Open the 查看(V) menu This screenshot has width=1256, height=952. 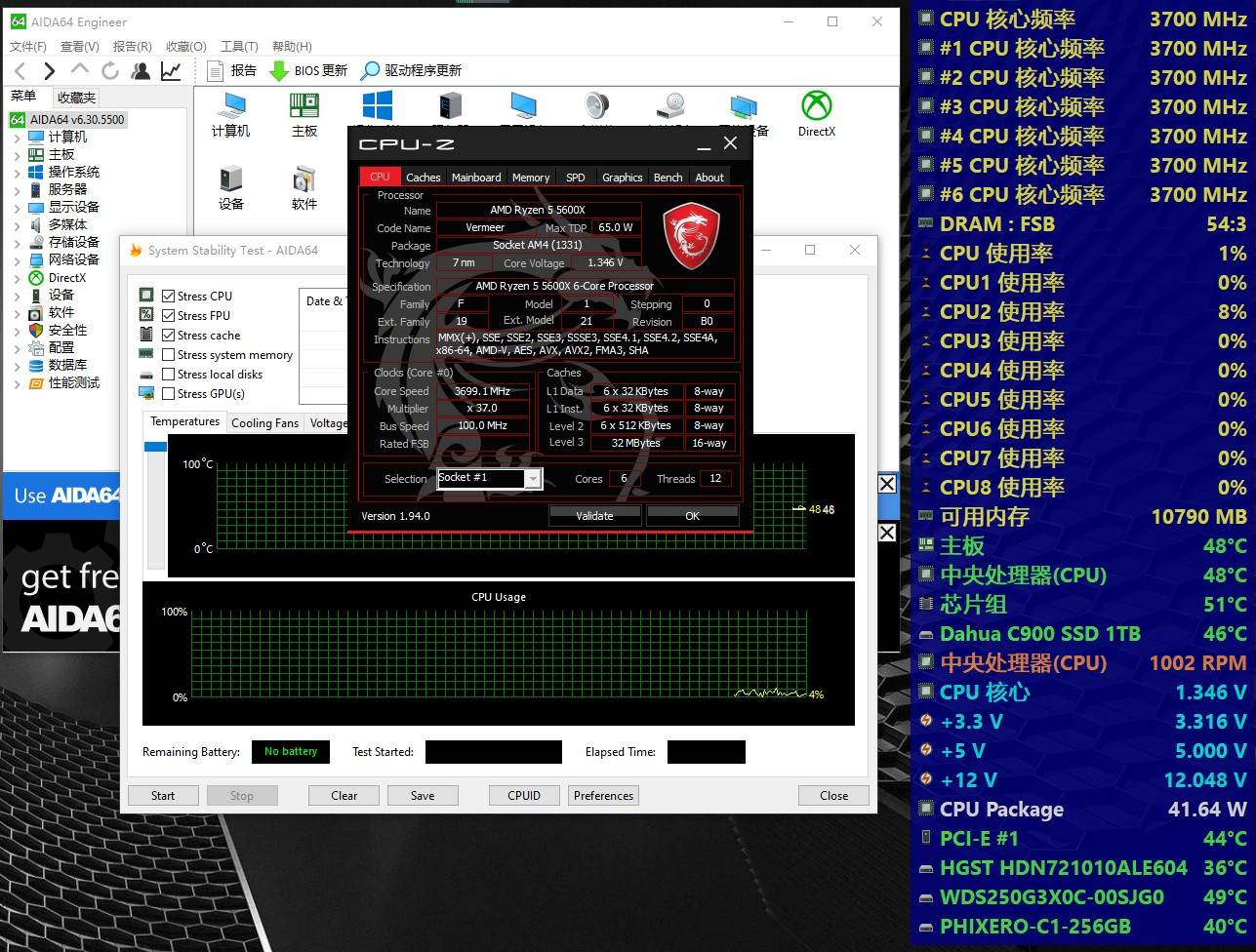pos(80,46)
